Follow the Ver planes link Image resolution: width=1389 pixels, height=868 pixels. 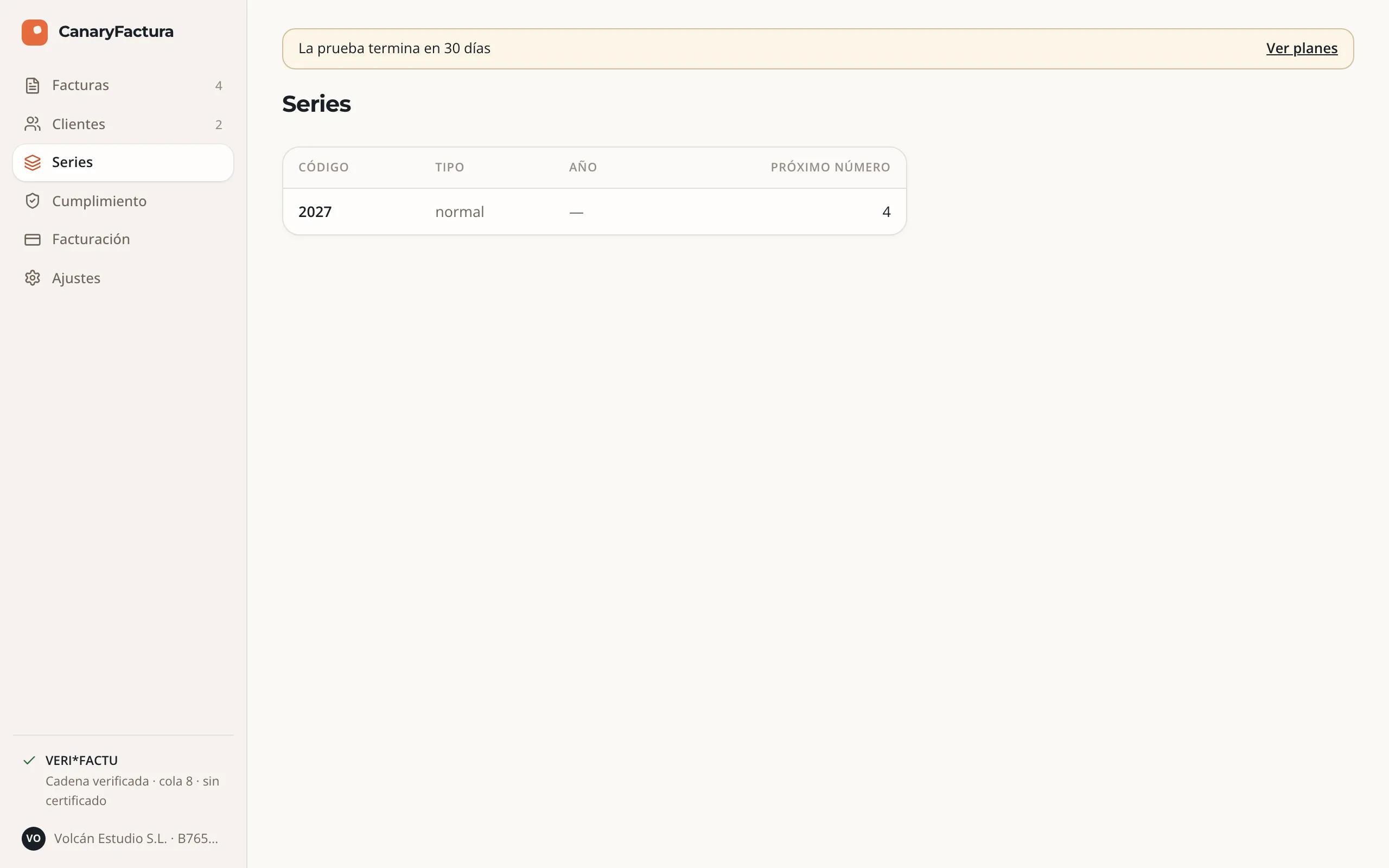[1301, 48]
